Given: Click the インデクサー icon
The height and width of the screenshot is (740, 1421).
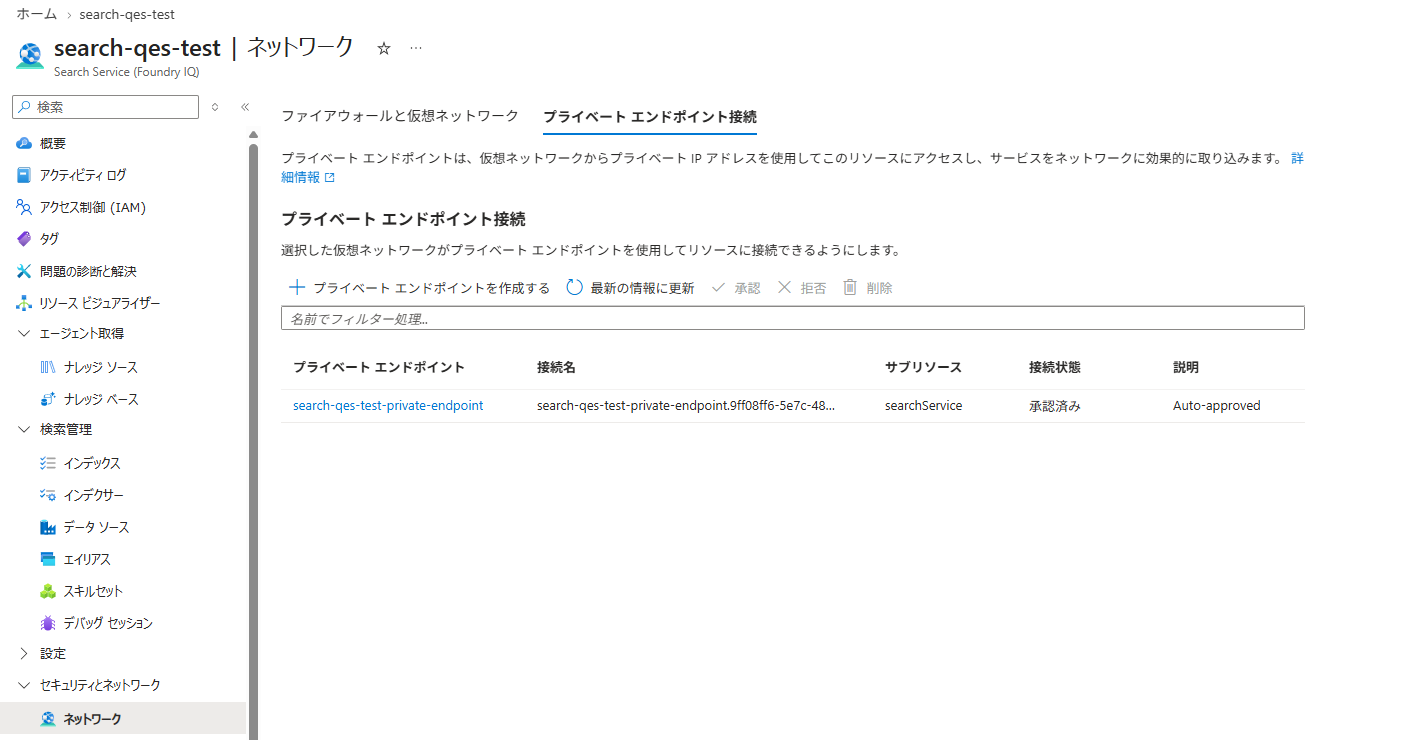Looking at the screenshot, I should [x=47, y=495].
